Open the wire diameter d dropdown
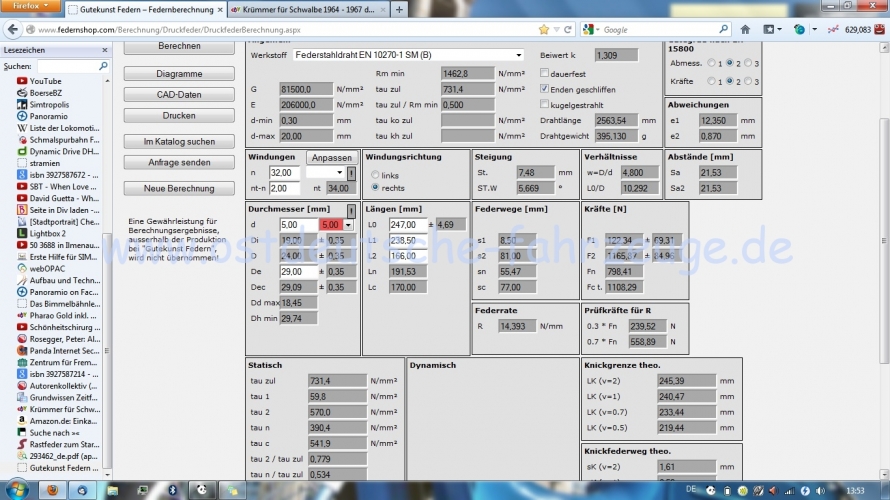The height and width of the screenshot is (500, 890). point(348,225)
